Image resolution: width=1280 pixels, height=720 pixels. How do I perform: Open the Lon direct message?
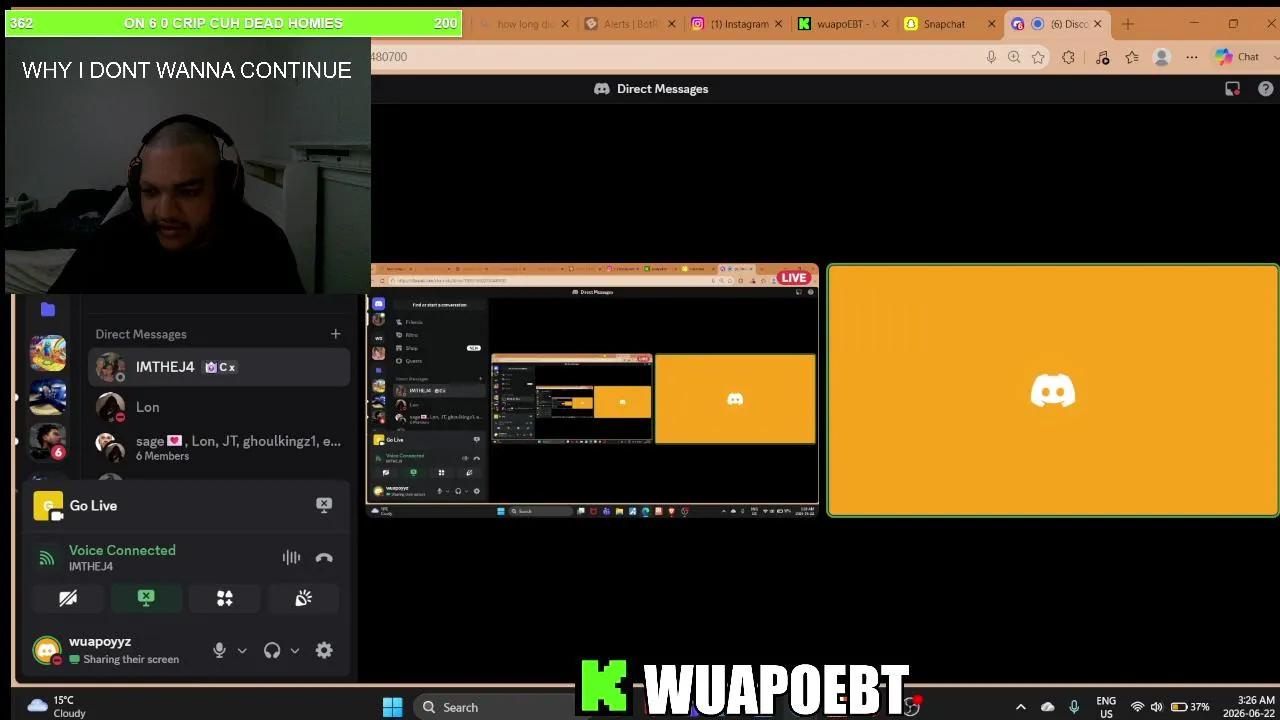pos(220,407)
